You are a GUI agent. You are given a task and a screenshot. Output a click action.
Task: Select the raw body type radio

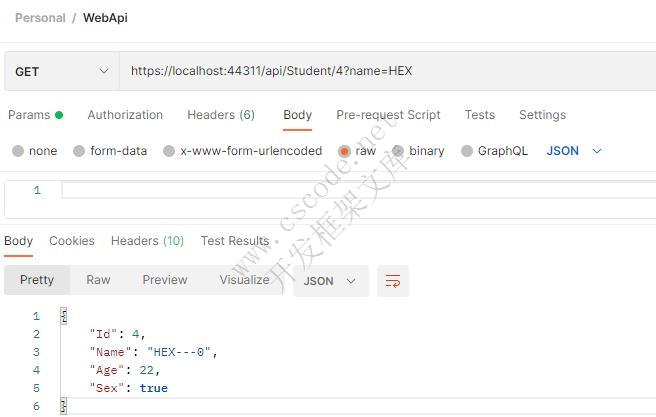[x=344, y=151]
